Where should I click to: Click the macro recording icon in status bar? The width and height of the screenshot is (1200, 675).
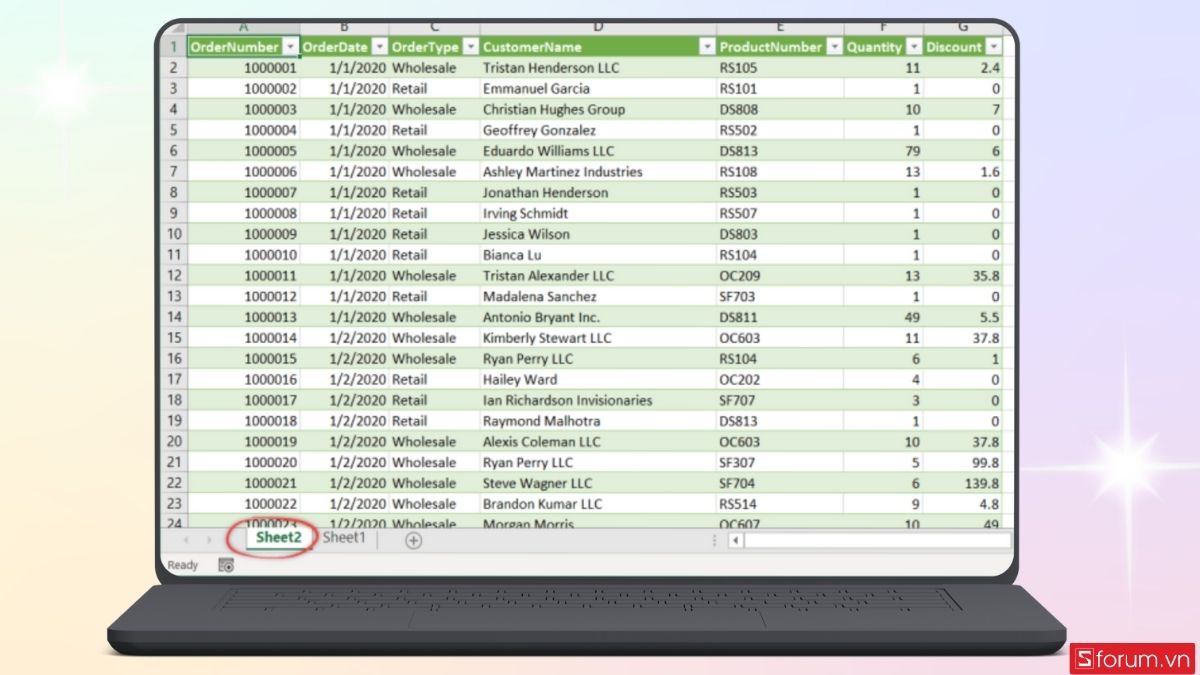pyautogui.click(x=226, y=565)
